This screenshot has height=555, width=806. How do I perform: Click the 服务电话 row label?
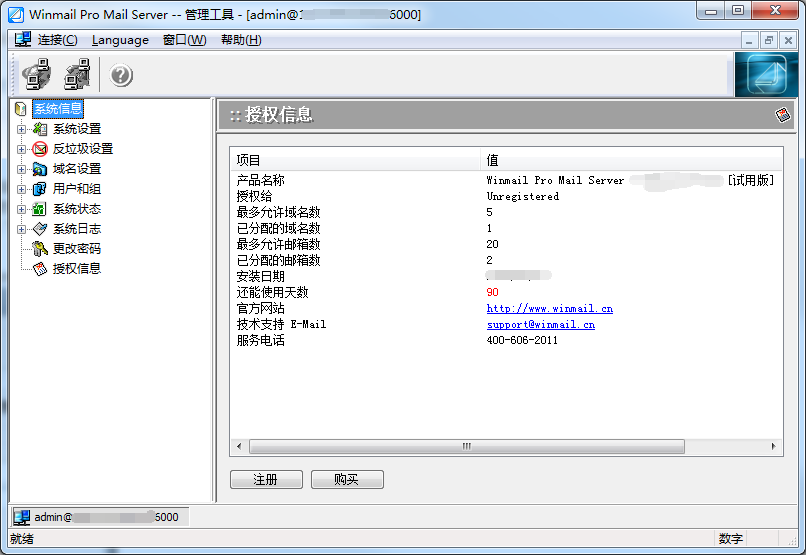261,340
